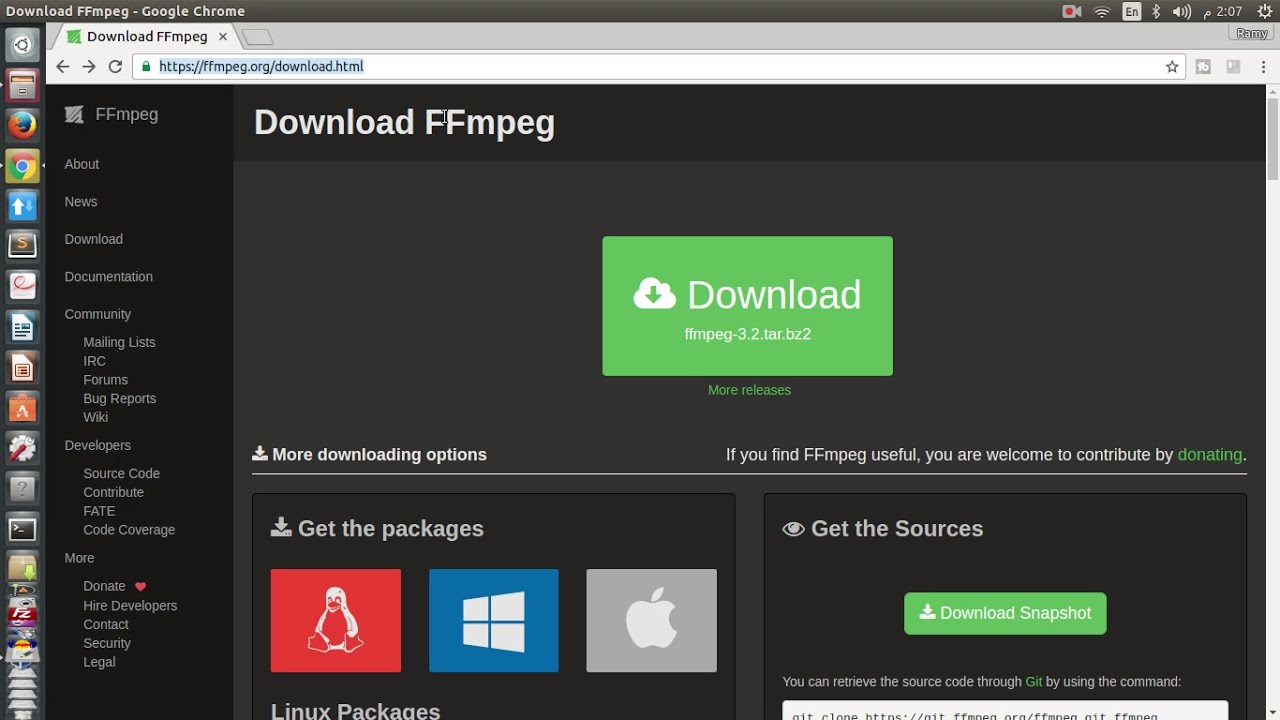This screenshot has height=720, width=1280.
Task: Go back with the browser back arrow
Action: (x=63, y=66)
